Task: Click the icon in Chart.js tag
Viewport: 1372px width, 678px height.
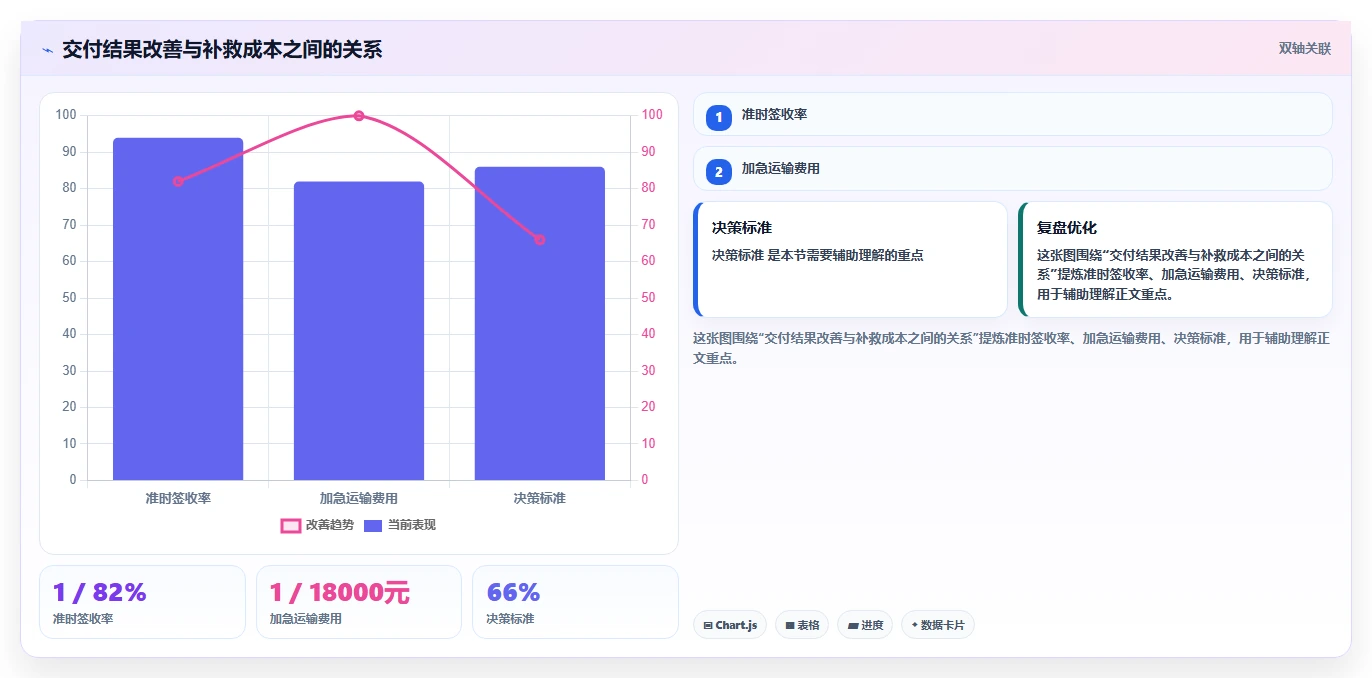Action: (708, 626)
